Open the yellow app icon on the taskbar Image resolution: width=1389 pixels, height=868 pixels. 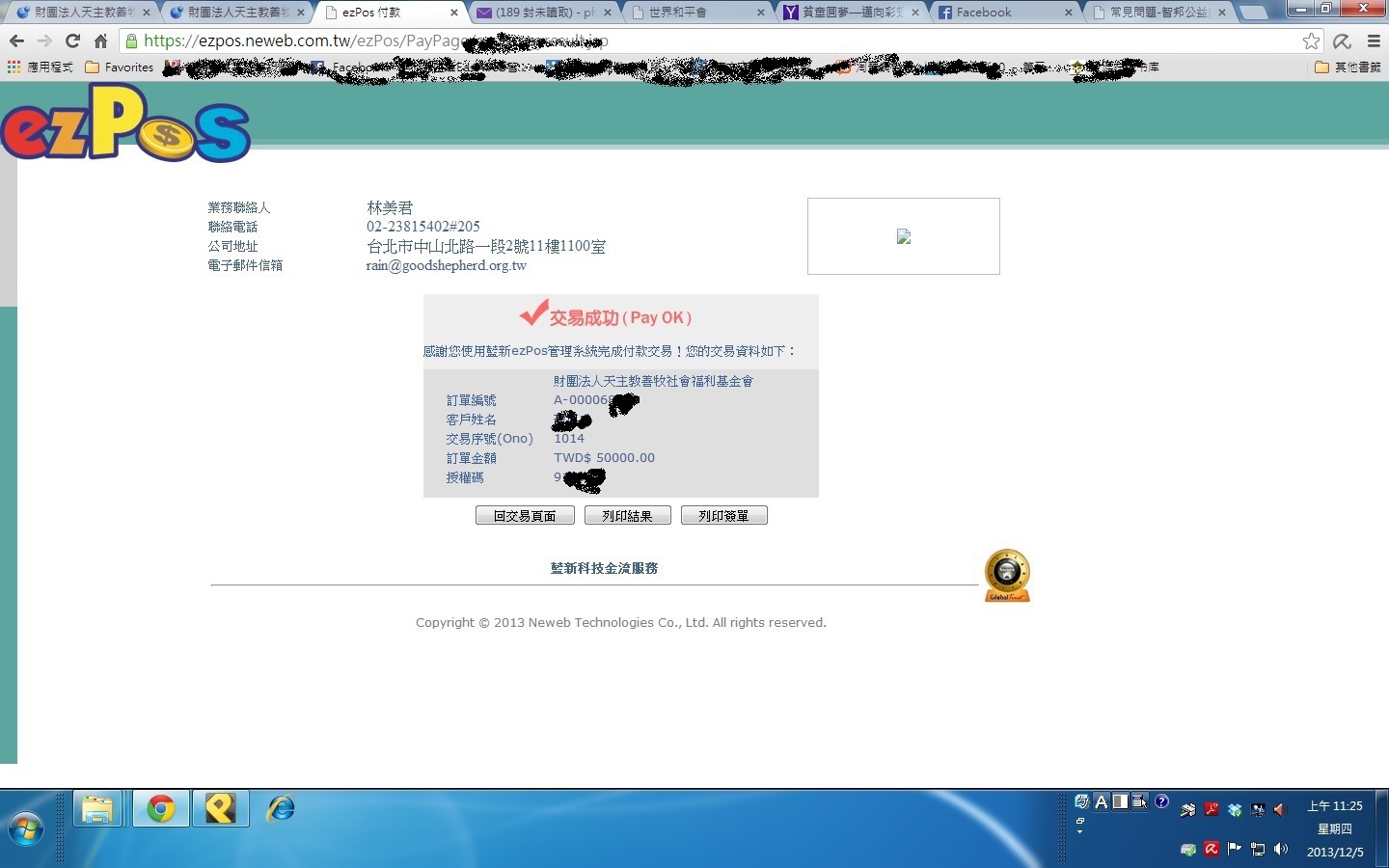pyautogui.click(x=220, y=808)
